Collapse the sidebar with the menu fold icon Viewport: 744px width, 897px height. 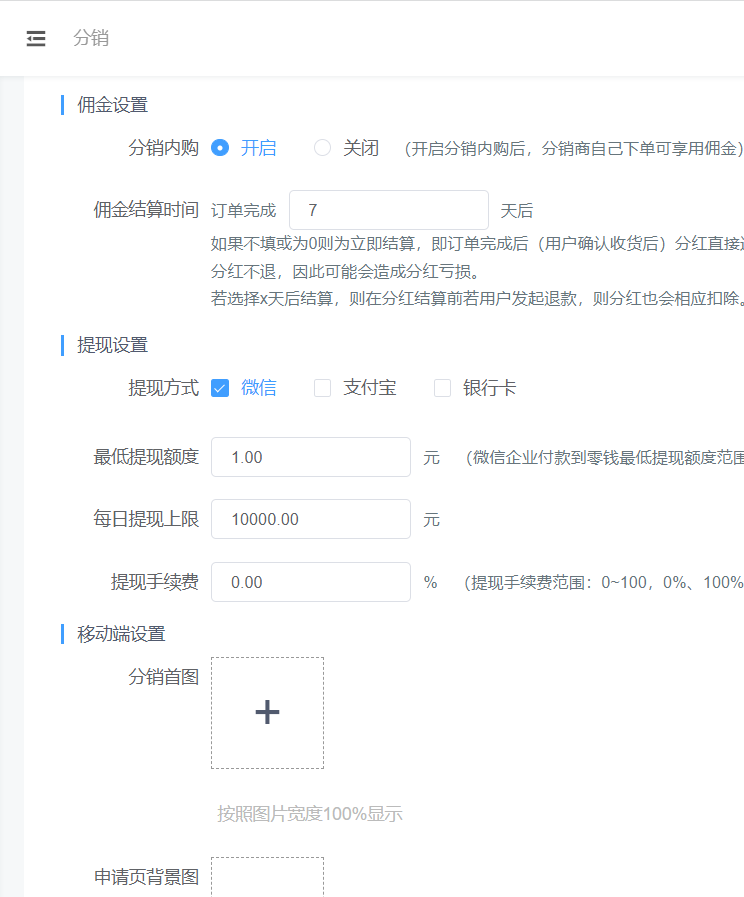(x=36, y=38)
